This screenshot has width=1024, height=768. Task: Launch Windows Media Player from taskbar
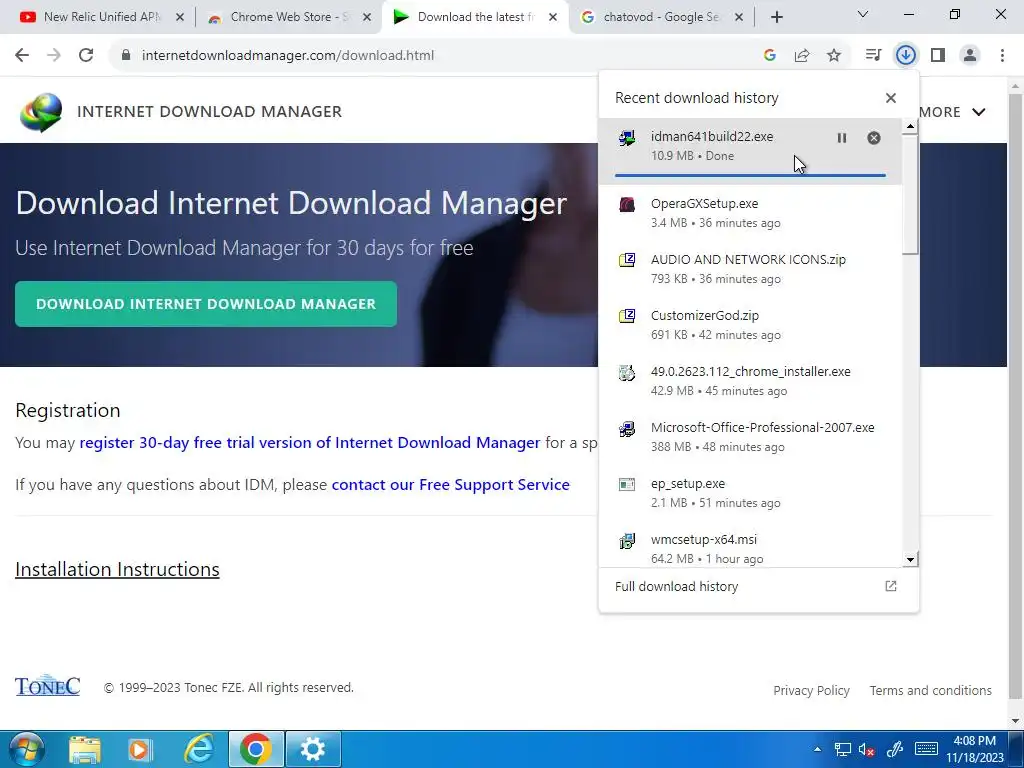140,749
